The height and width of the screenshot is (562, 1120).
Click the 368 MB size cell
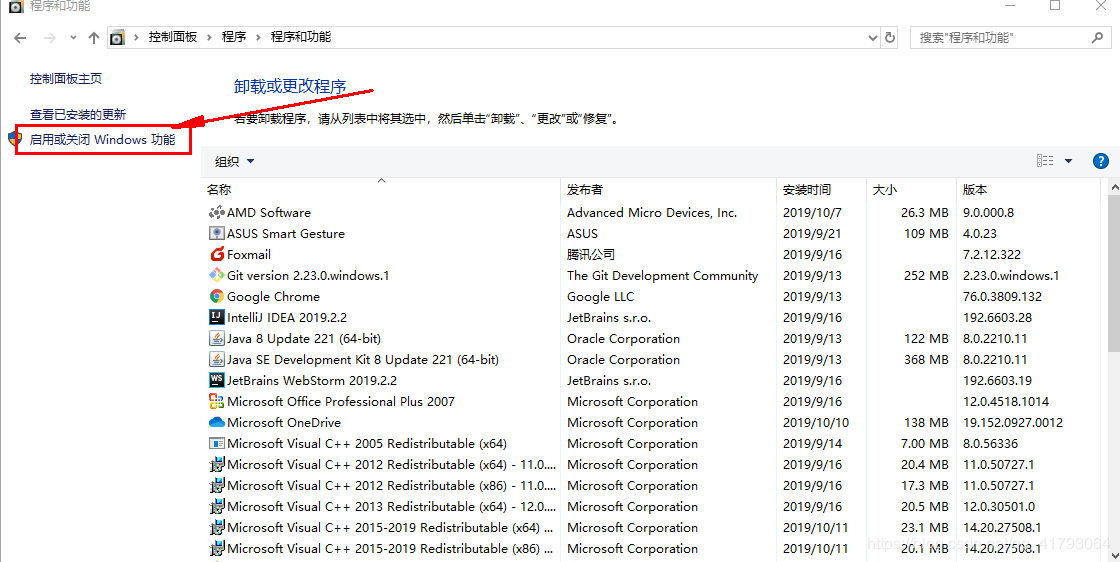(x=926, y=359)
